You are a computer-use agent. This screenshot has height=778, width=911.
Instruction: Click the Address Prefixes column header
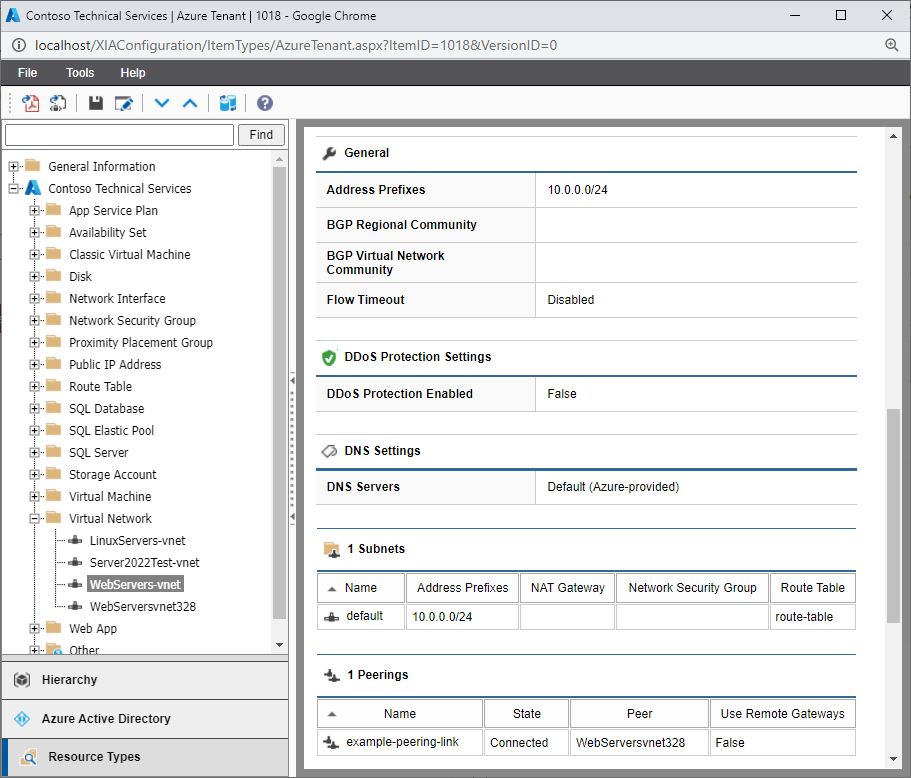(x=462, y=588)
